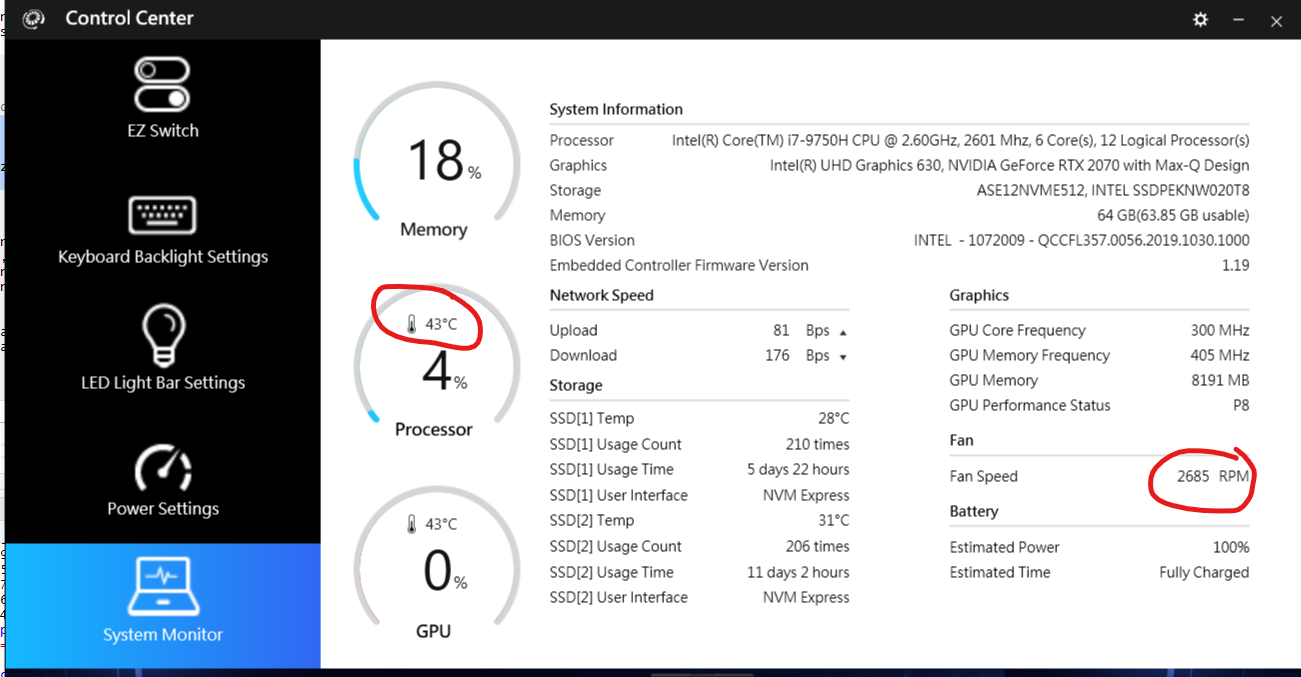Click the download arrow indicator
This screenshot has width=1301, height=677.
tap(843, 357)
